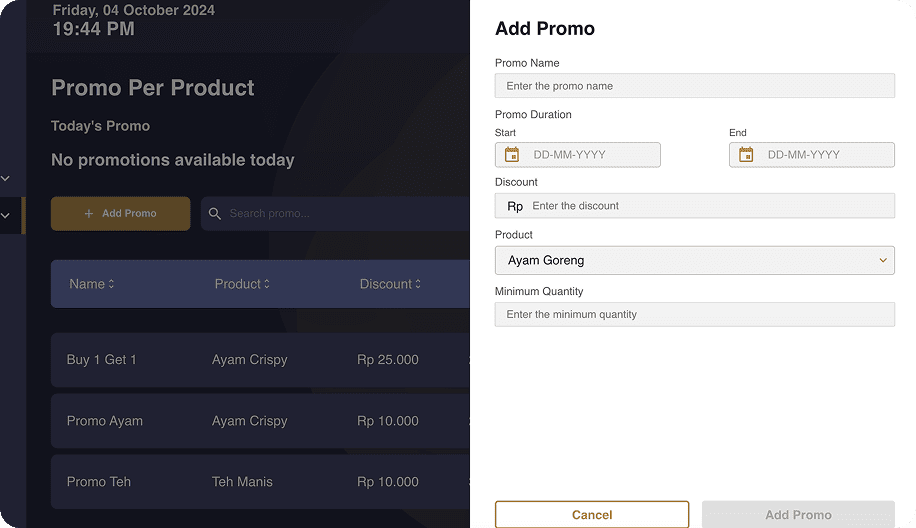Click the End date DD-MM-YYYY field

click(826, 155)
